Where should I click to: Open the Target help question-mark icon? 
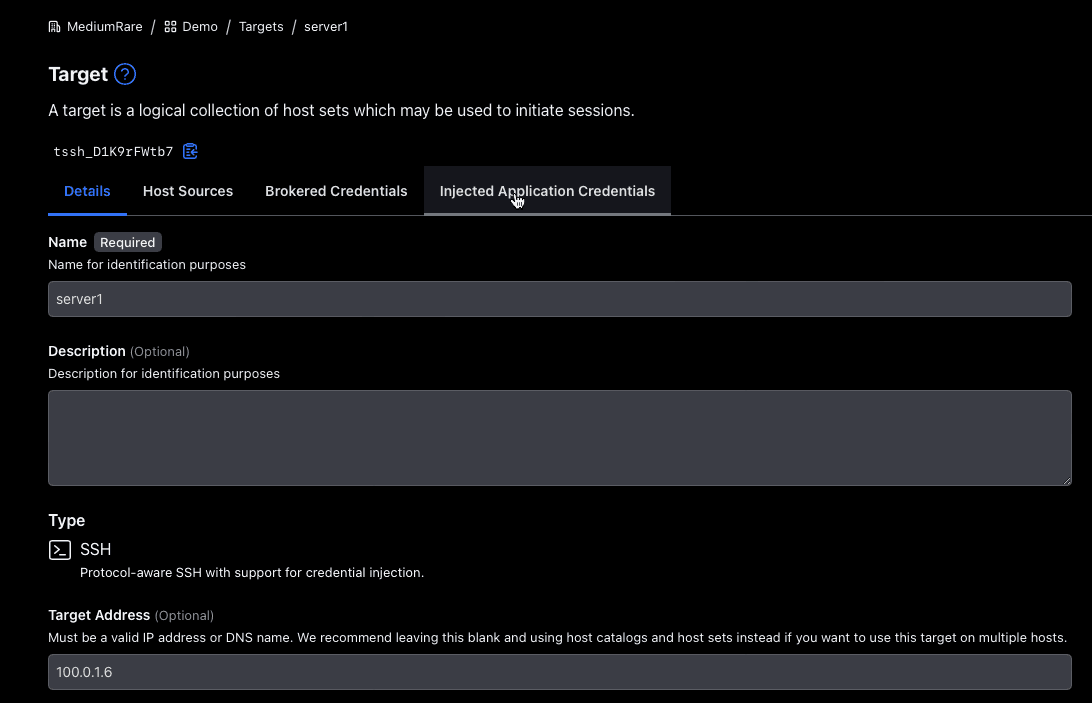[125, 74]
